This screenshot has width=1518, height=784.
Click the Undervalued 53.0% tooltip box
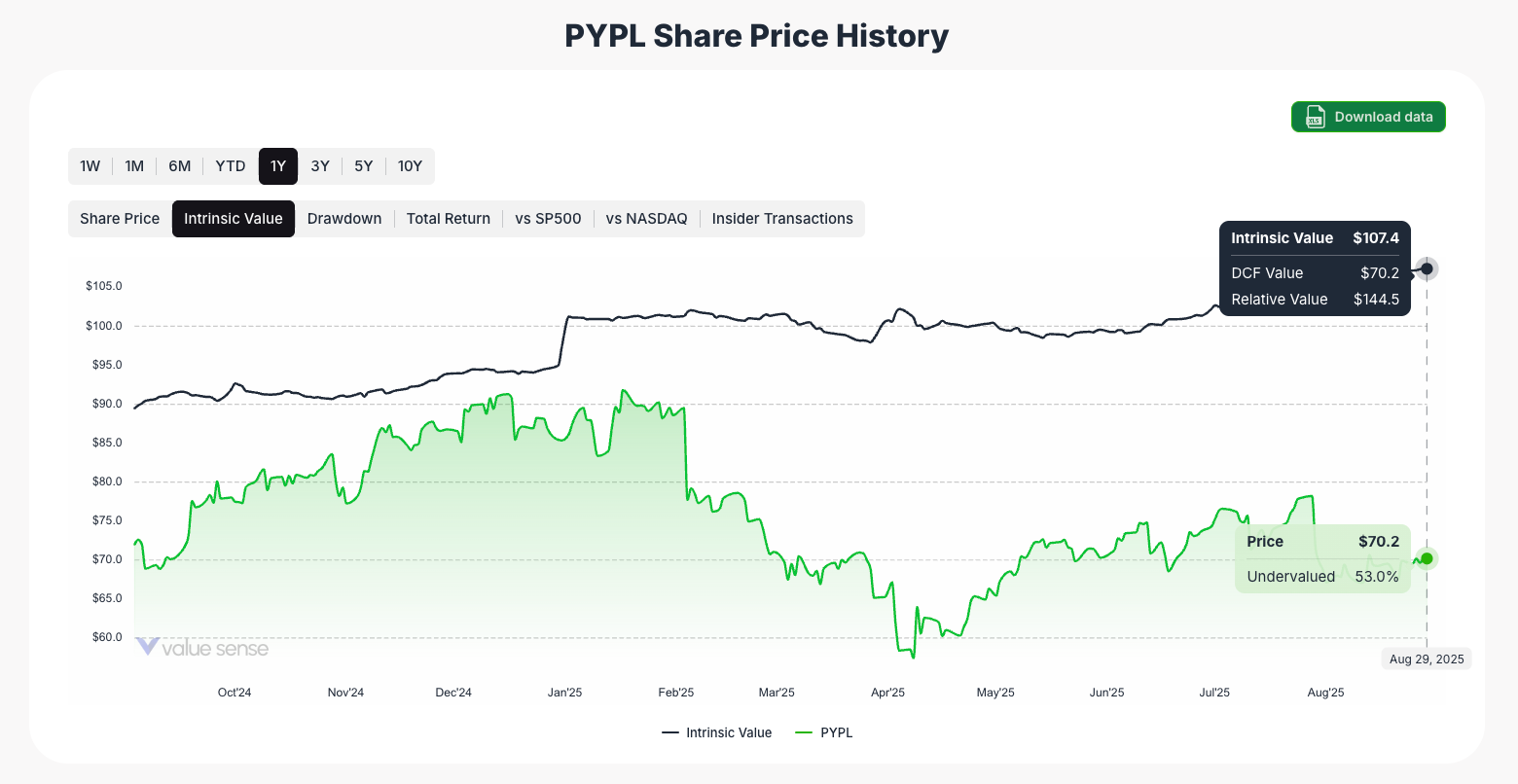1321,576
